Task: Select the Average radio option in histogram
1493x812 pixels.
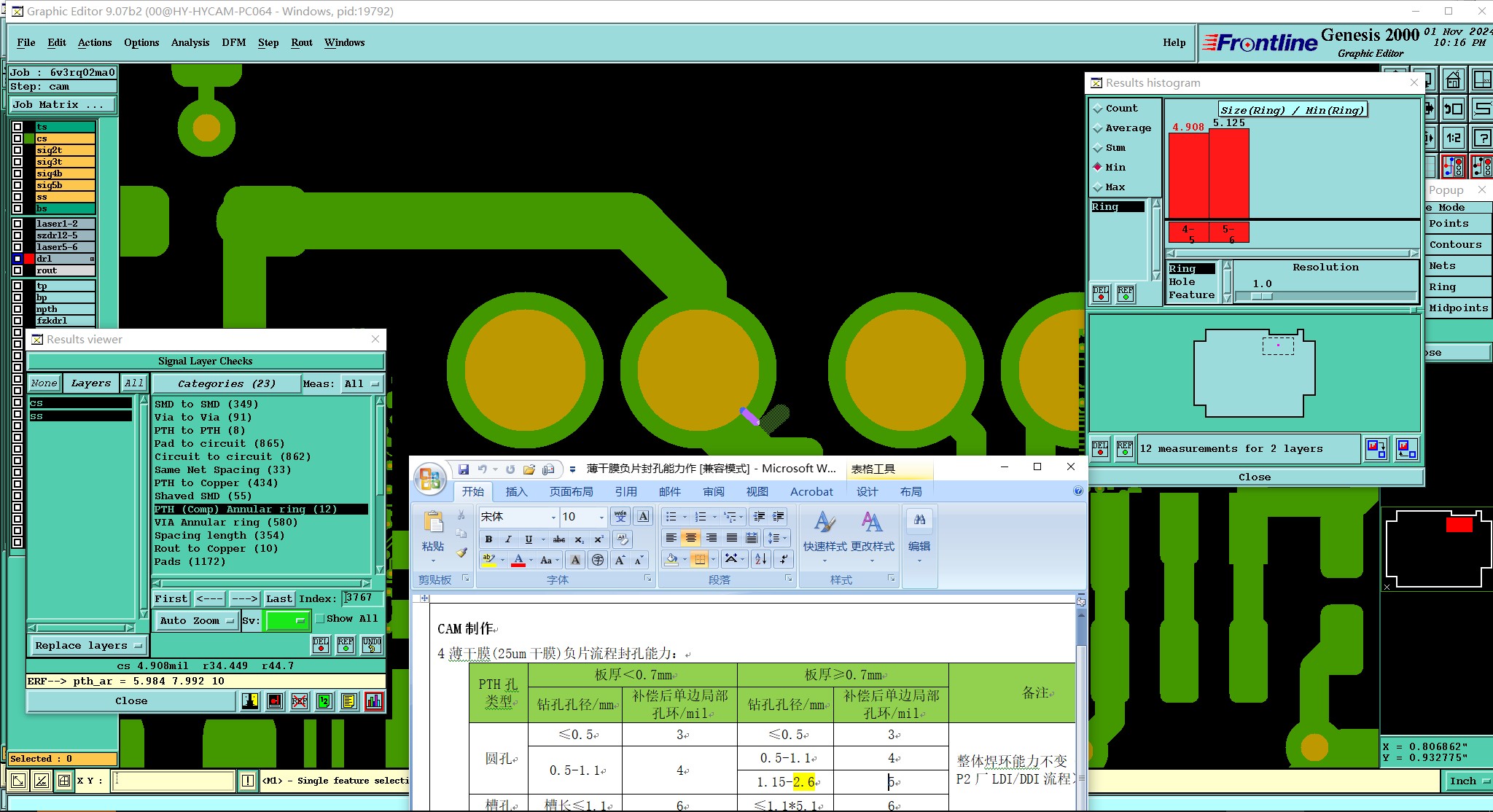Action: click(x=1098, y=128)
